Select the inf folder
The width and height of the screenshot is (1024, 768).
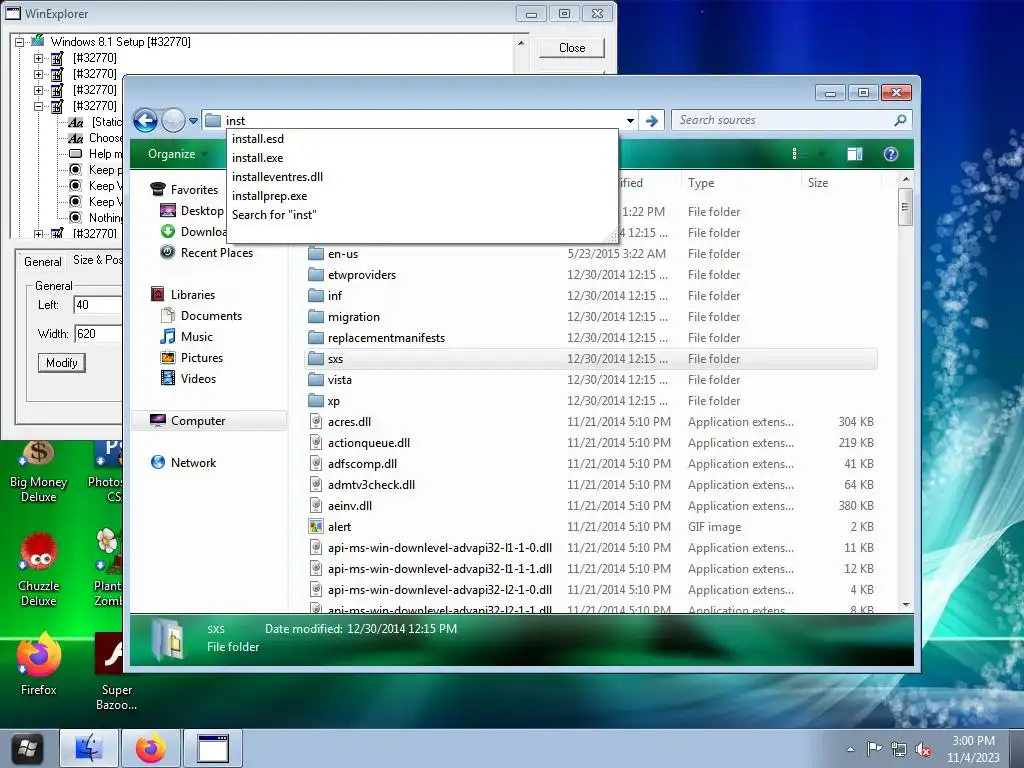tap(334, 296)
